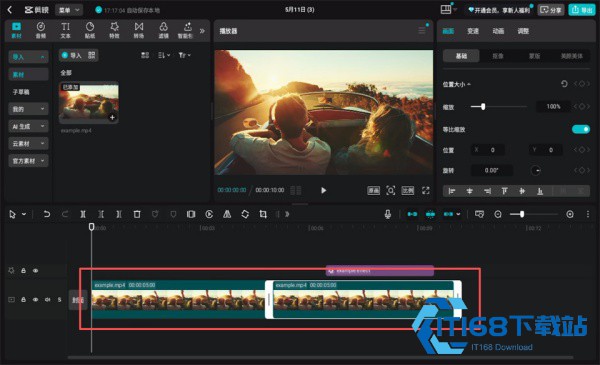Open the 音频 audio tab
Viewport: 600px width, 365px height.
[41, 30]
